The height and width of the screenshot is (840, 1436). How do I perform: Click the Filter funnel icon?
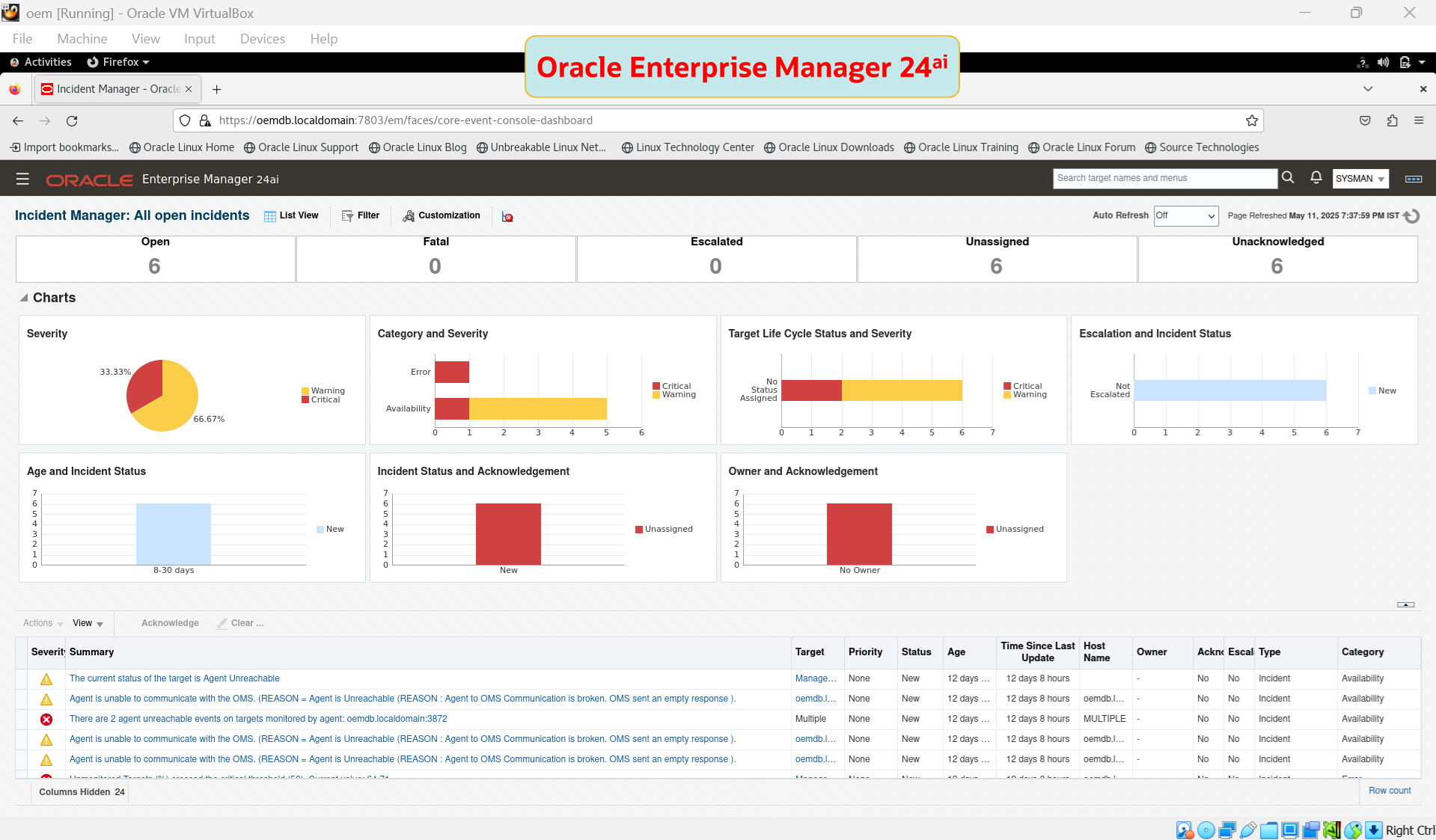point(347,216)
